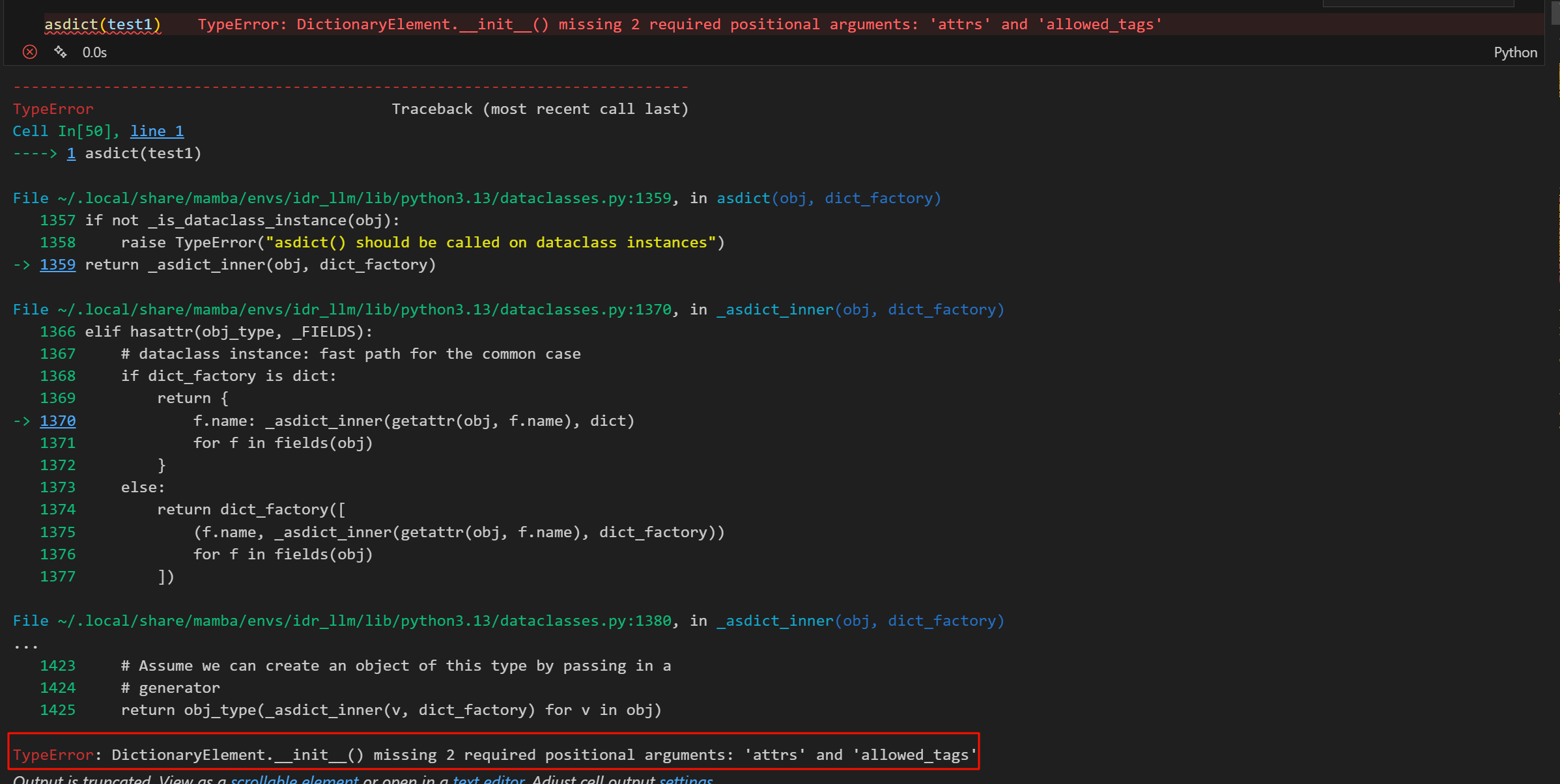The height and width of the screenshot is (784, 1560).
Task: Change the cell language from Python
Action: [x=1514, y=53]
